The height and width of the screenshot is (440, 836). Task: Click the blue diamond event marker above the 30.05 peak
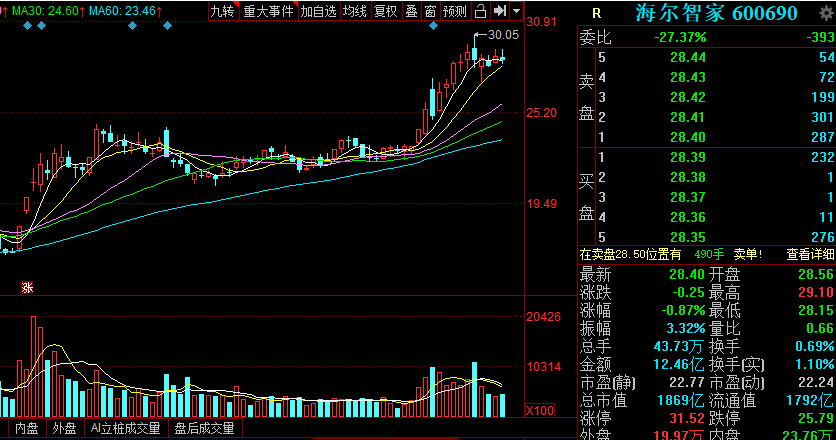tap(433, 26)
